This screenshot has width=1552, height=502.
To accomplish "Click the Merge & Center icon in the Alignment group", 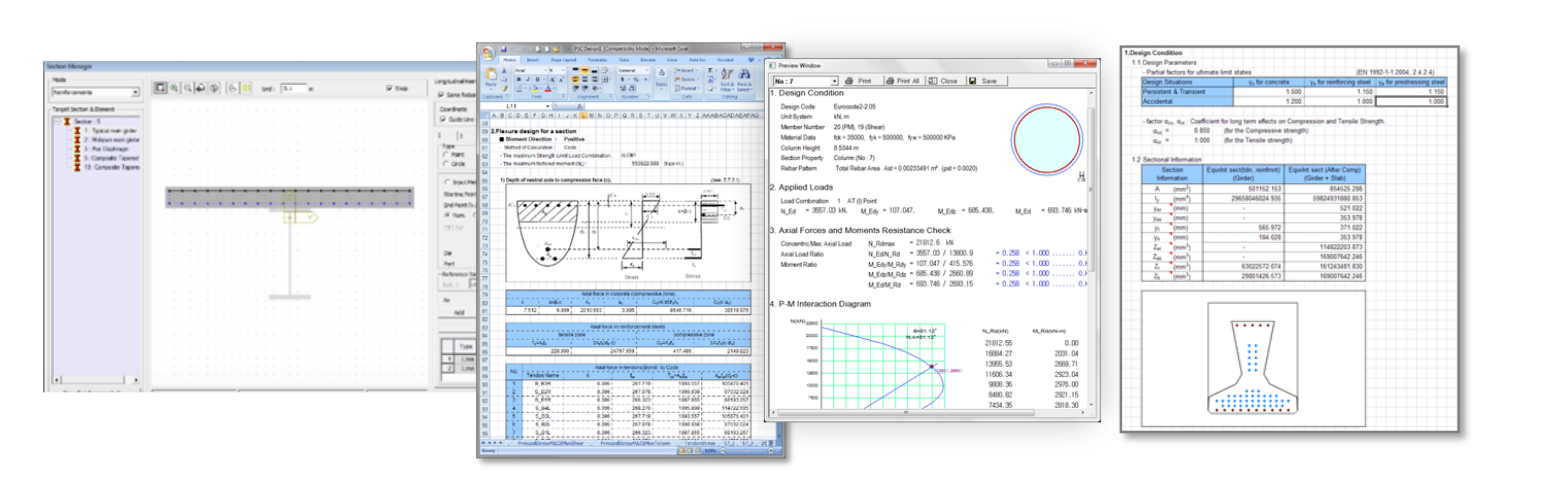I will [x=604, y=80].
